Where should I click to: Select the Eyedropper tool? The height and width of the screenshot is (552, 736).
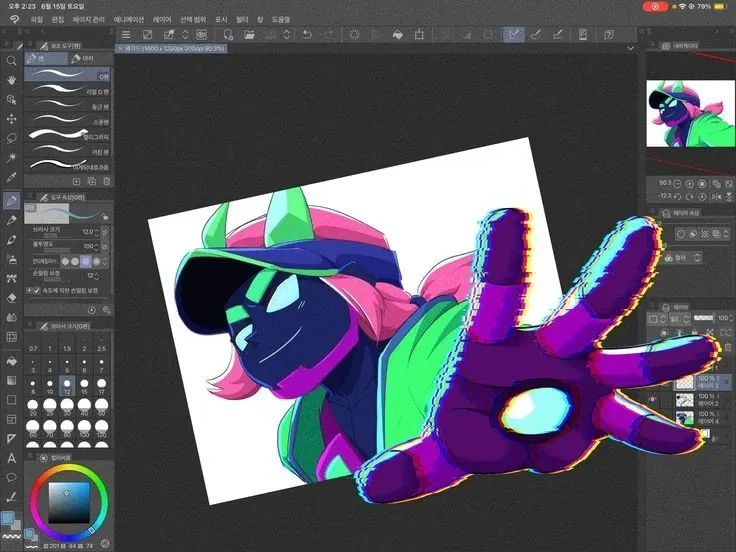click(x=11, y=177)
